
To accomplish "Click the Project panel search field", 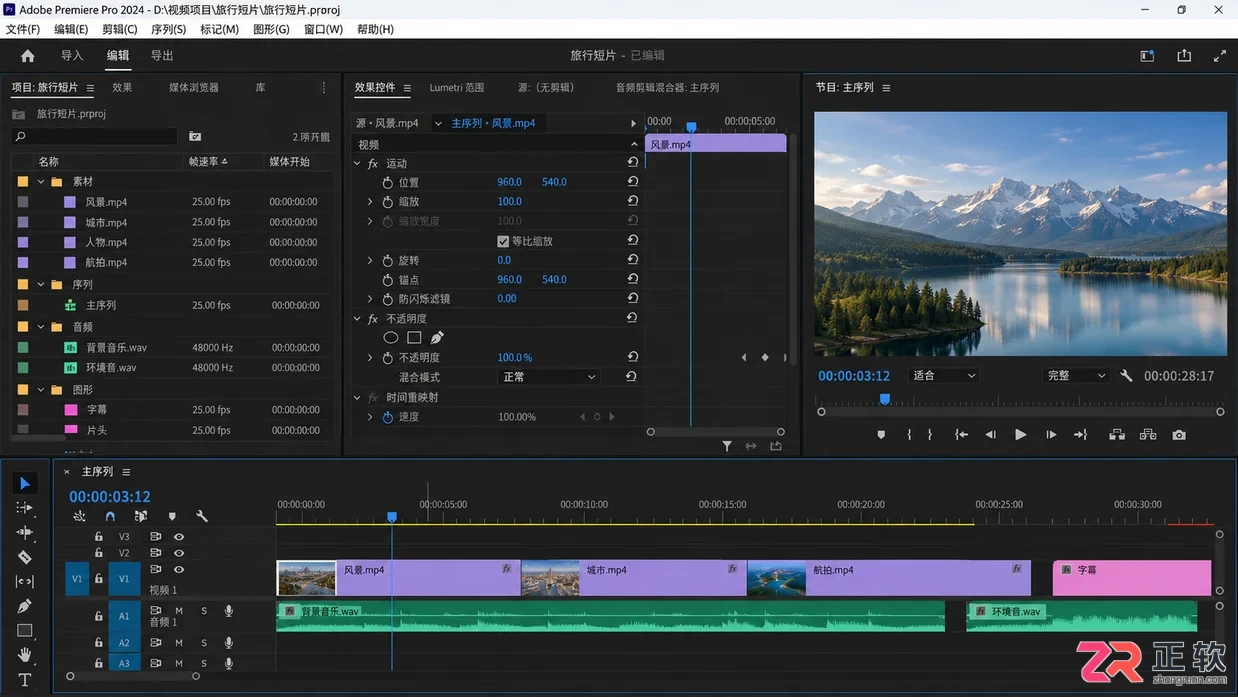I will coord(94,137).
